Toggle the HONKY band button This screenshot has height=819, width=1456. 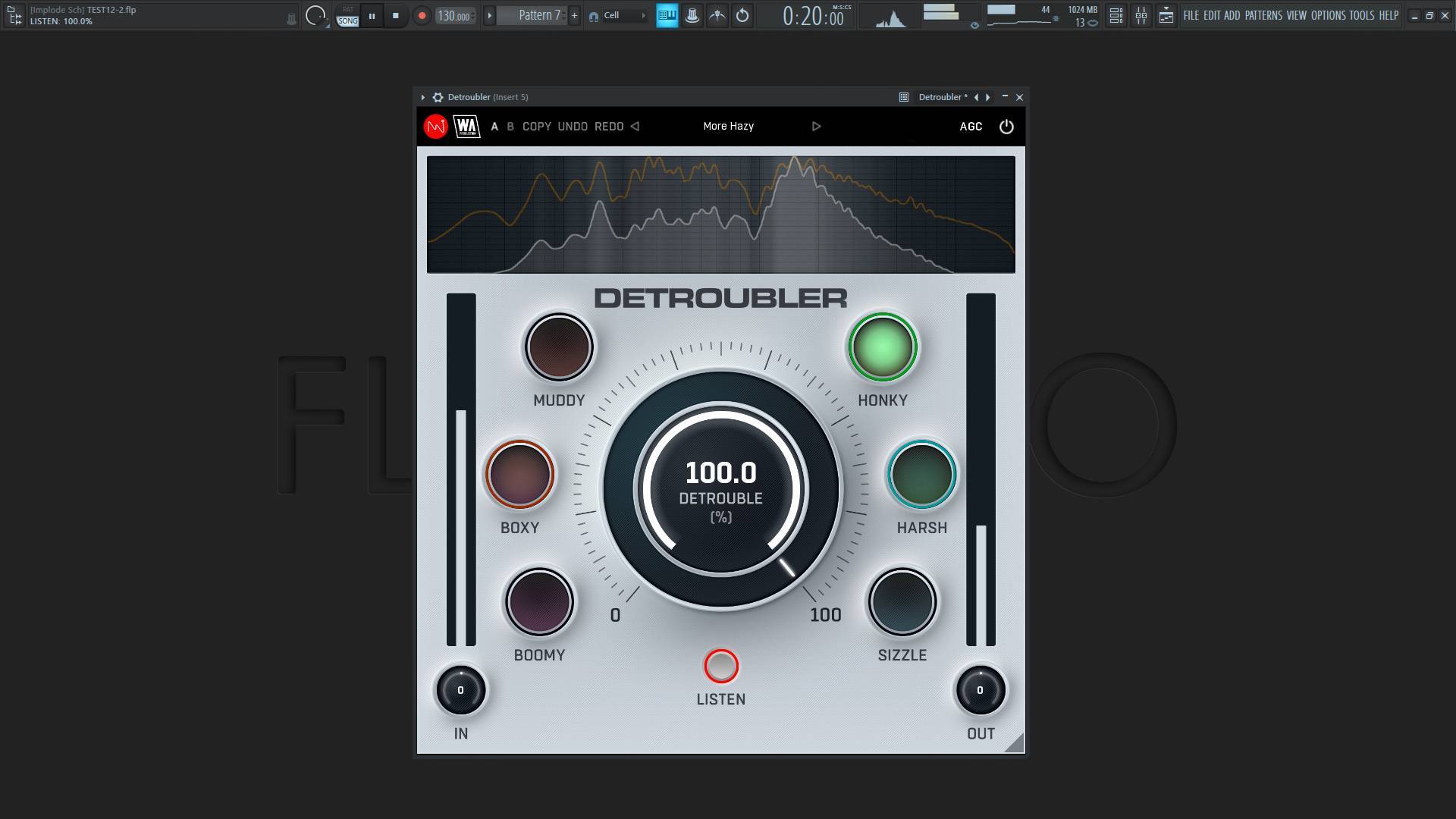tap(882, 347)
